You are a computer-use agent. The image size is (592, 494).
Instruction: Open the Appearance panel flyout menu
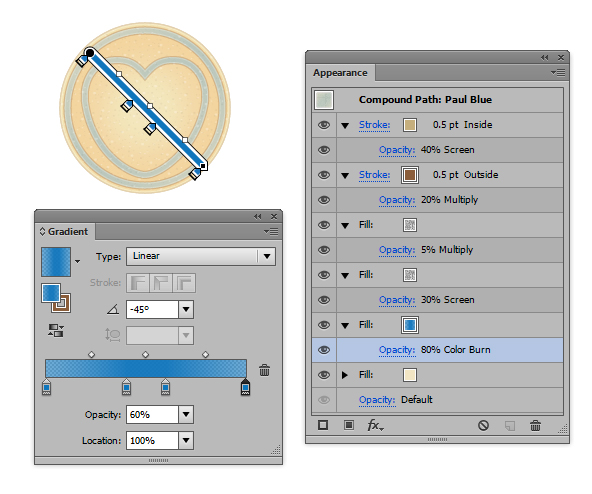click(558, 72)
